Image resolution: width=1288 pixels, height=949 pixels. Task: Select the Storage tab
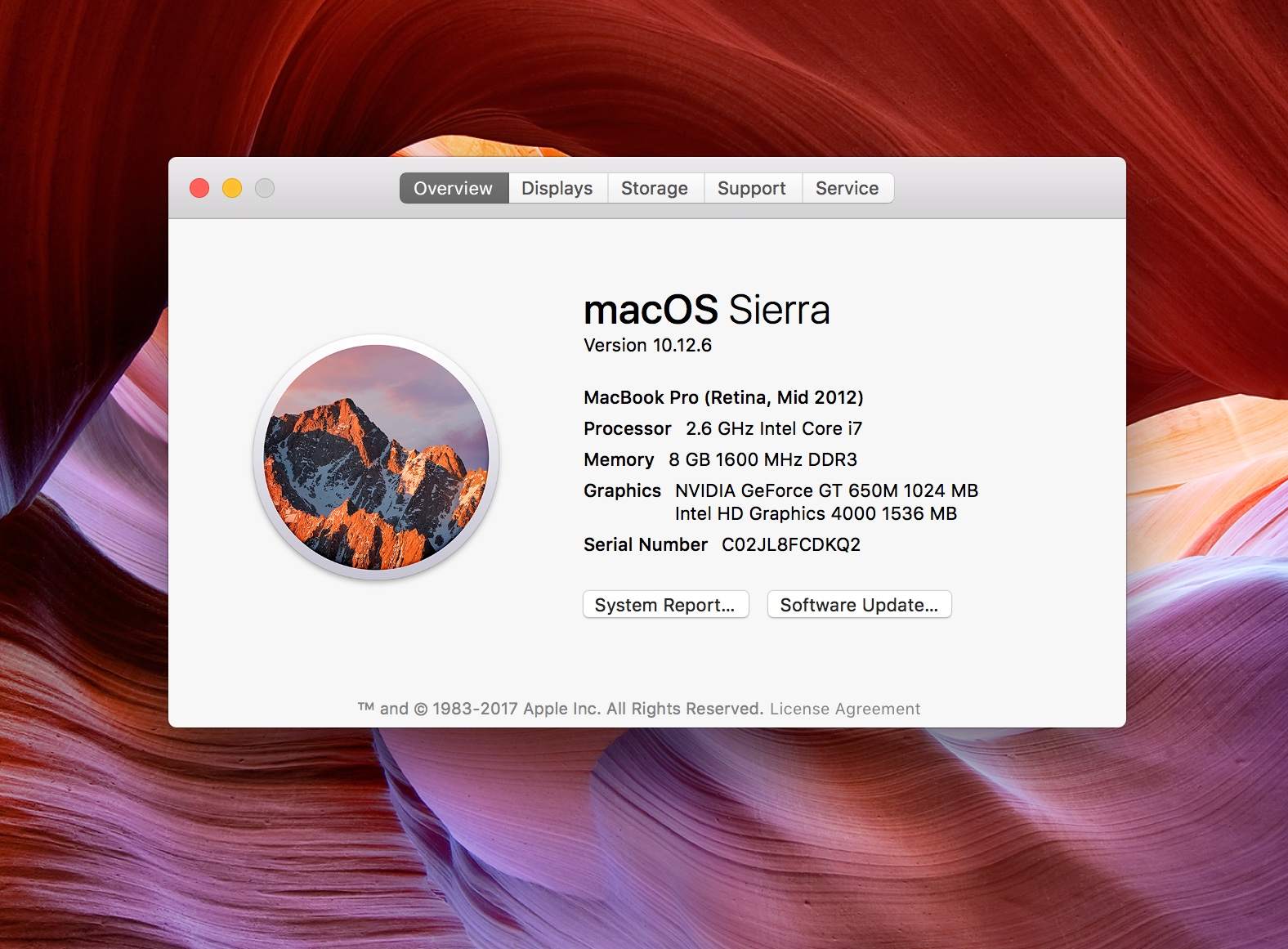pos(655,188)
